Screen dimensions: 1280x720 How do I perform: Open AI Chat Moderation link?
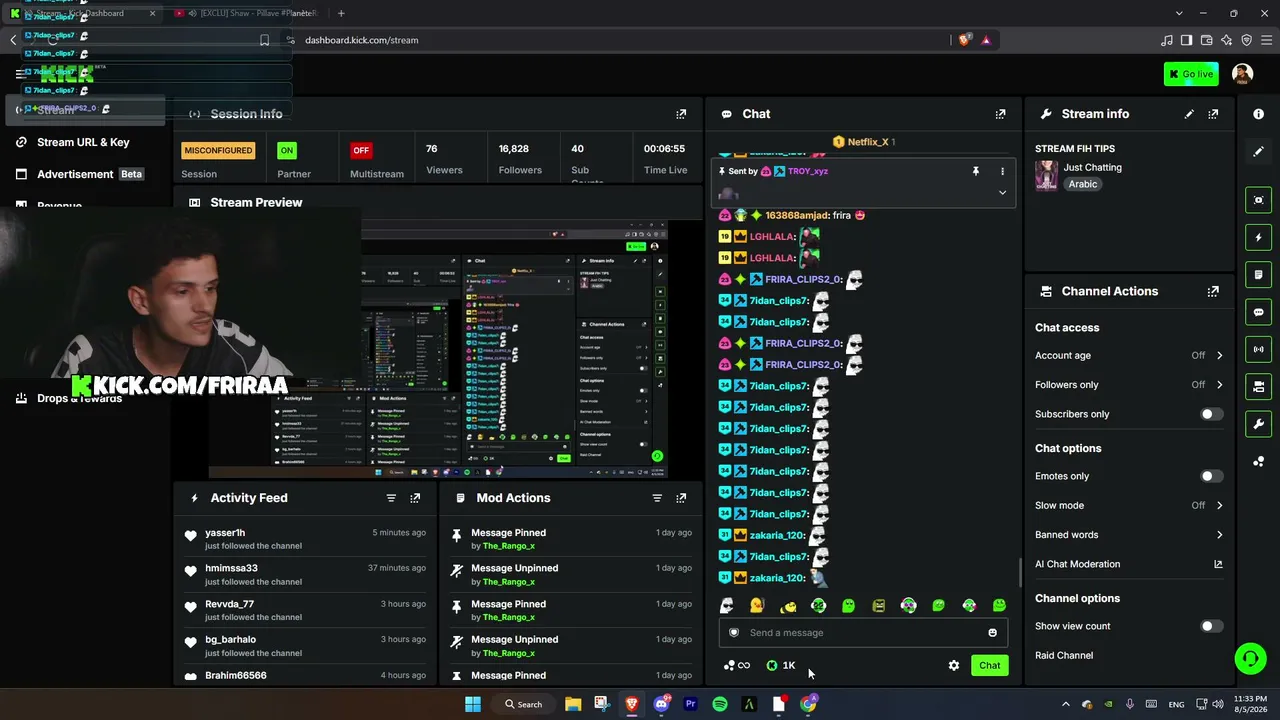(x=1129, y=564)
